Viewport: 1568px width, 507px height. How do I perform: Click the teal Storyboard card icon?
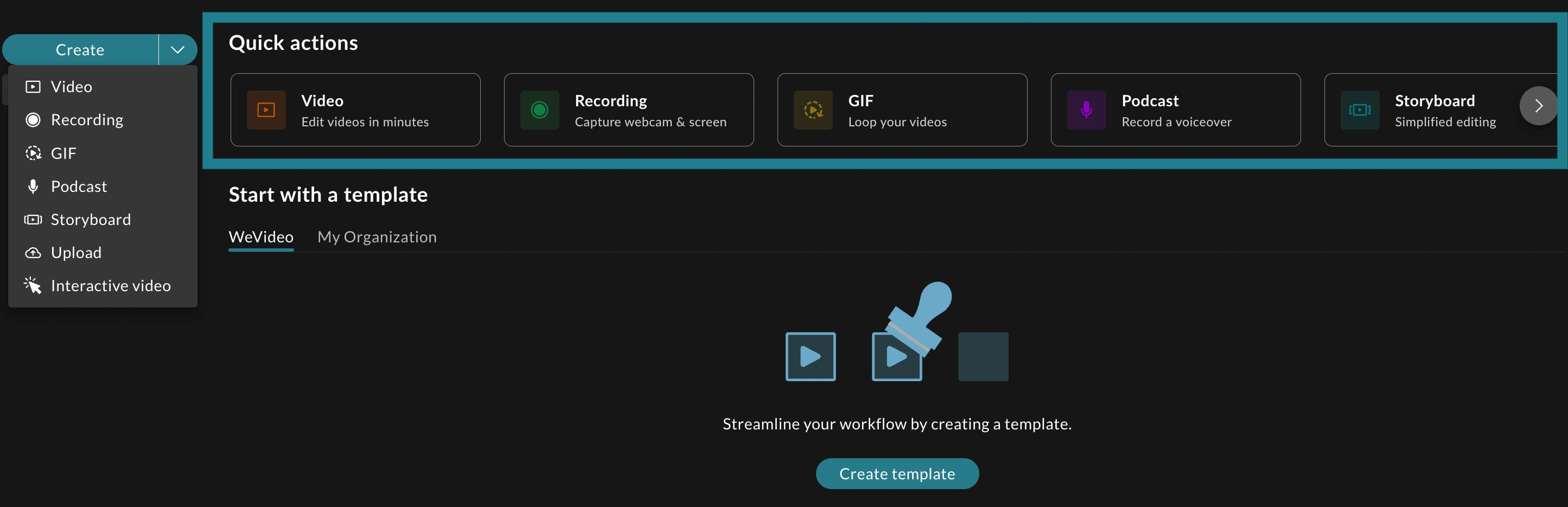tap(1359, 110)
